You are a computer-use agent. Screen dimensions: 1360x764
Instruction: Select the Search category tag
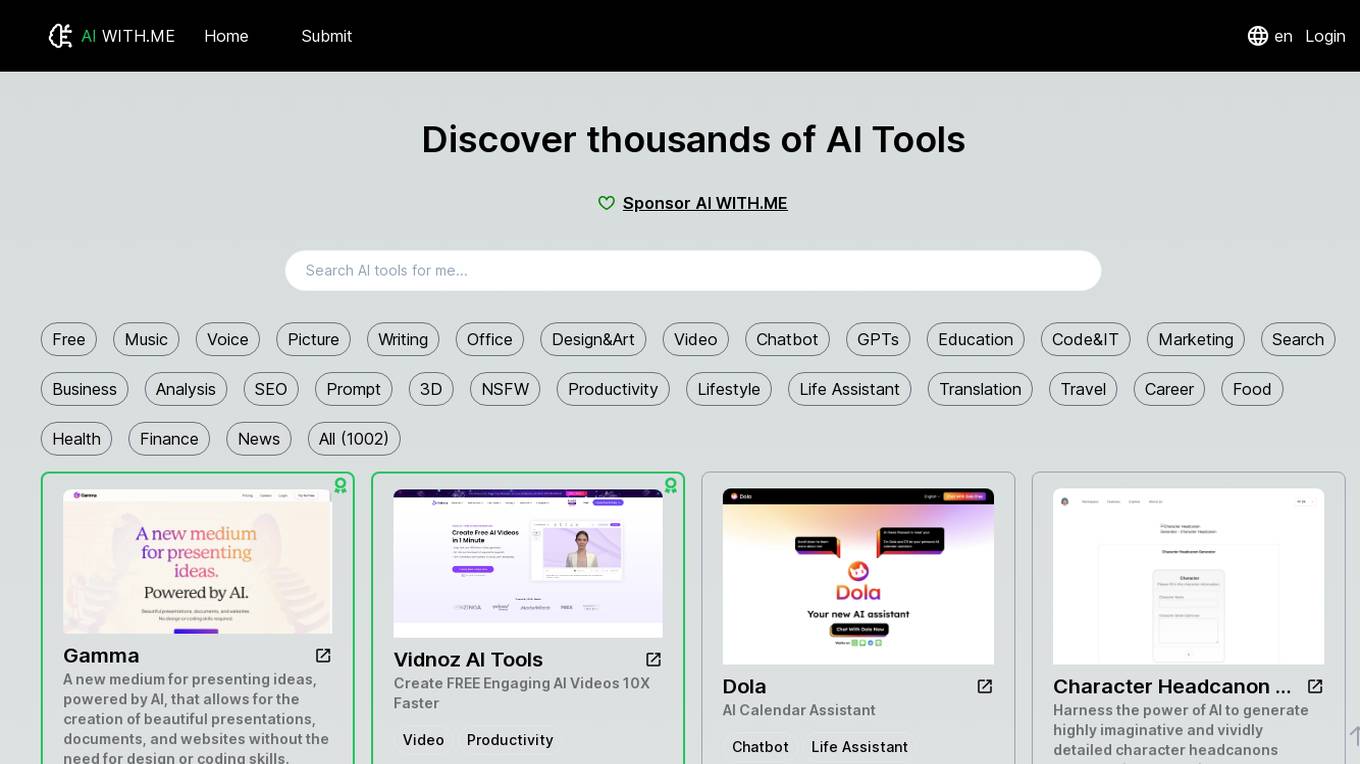pos(1298,339)
